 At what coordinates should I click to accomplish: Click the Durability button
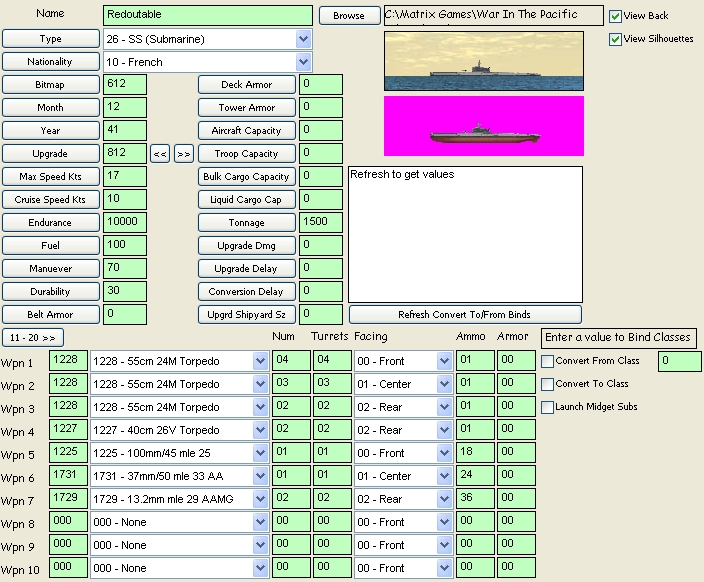51,291
